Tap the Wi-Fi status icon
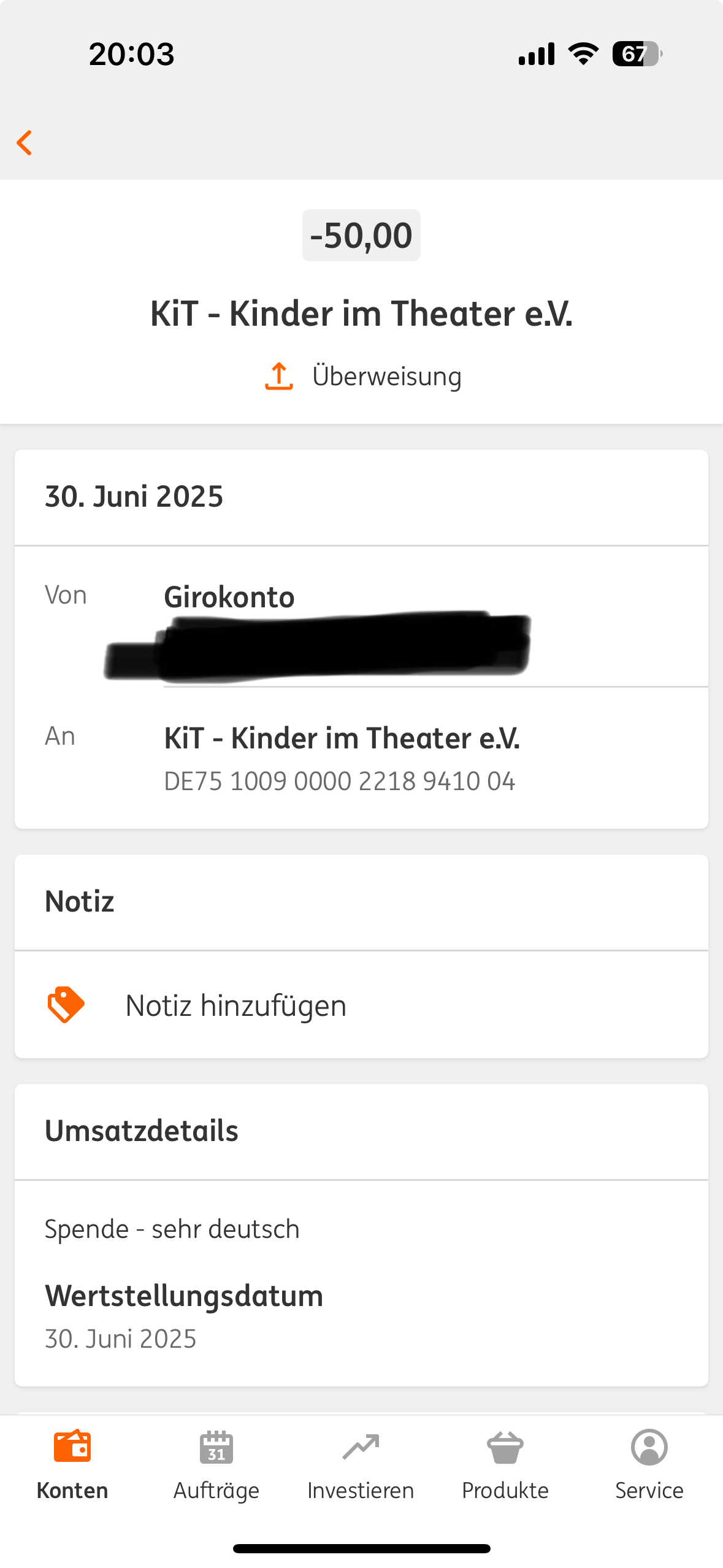The width and height of the screenshot is (723, 1568). click(x=584, y=54)
